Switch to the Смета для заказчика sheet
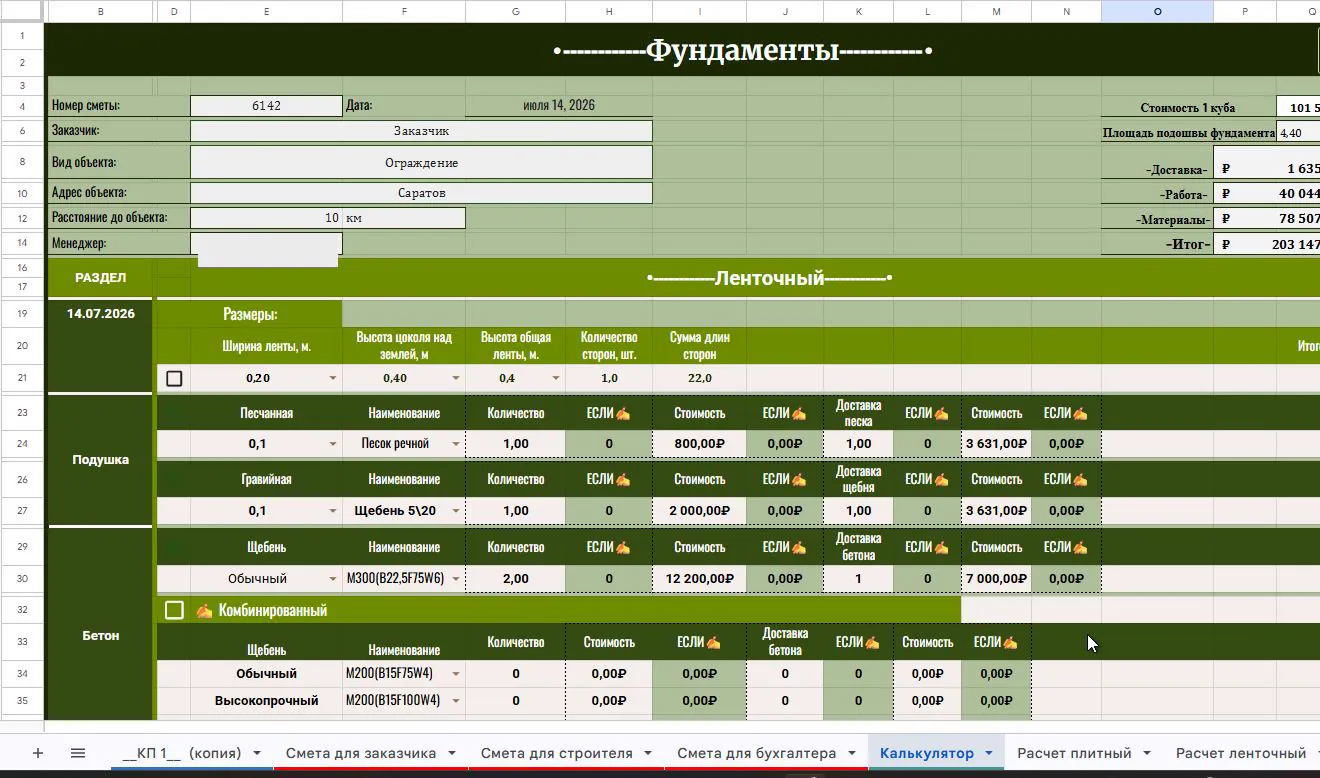1320x778 pixels. click(x=361, y=753)
